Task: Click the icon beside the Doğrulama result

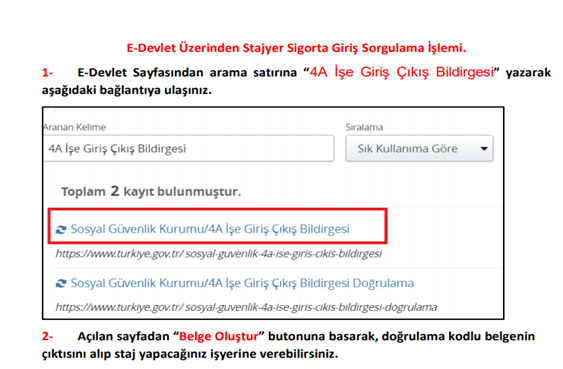Action: coord(61,284)
